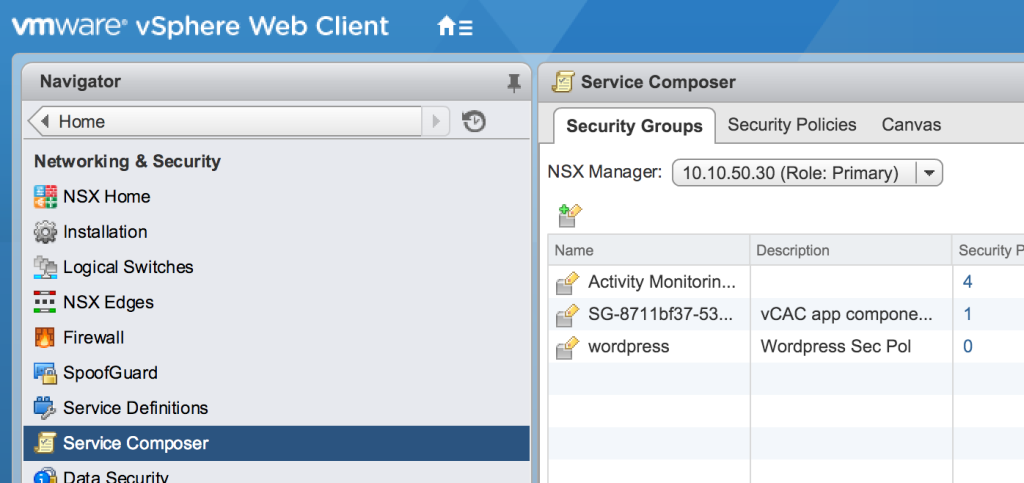
Task: Click the vmware vSphere Web Client logo
Action: (x=200, y=27)
